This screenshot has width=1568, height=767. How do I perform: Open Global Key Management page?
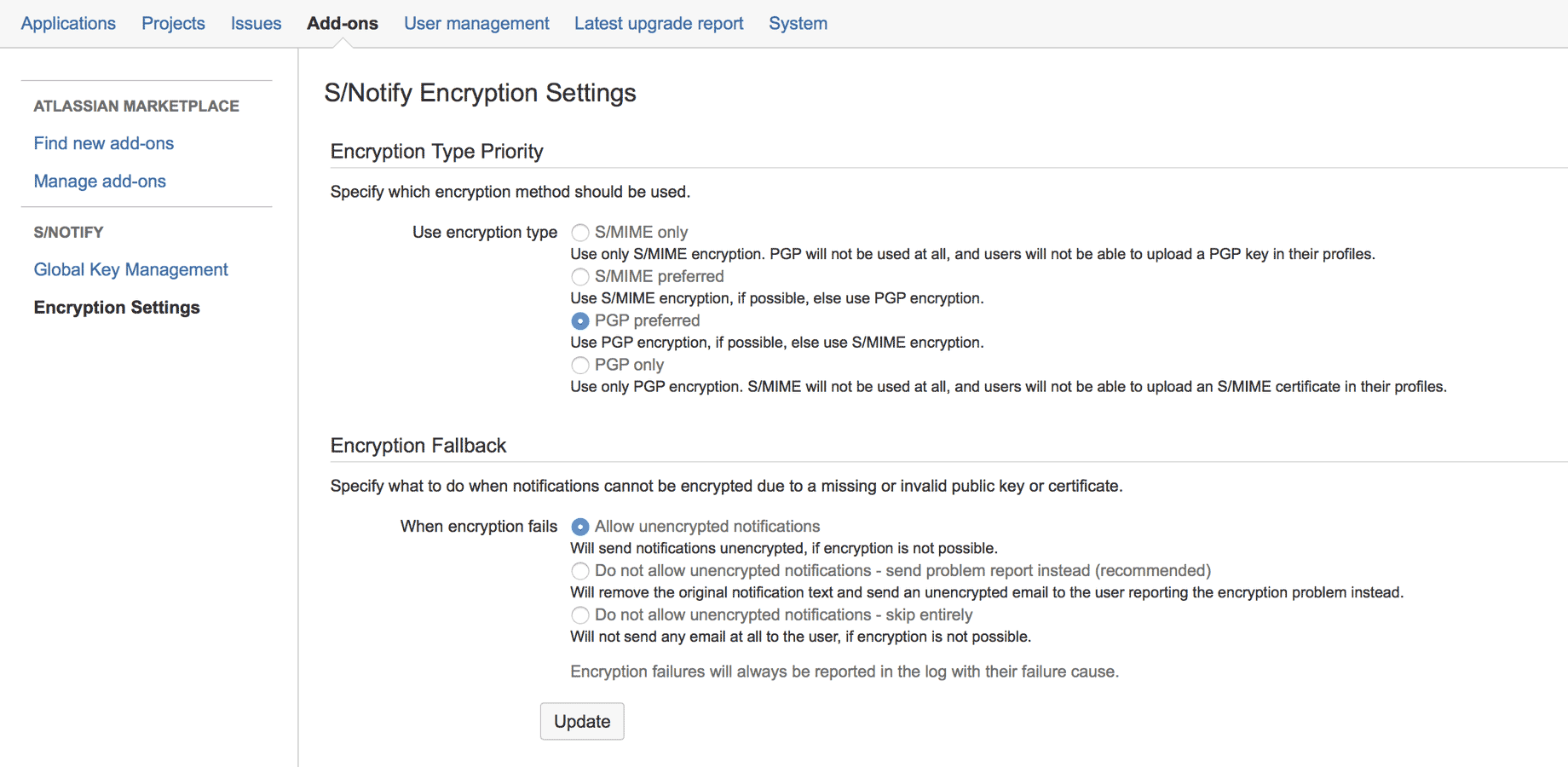coord(131,269)
